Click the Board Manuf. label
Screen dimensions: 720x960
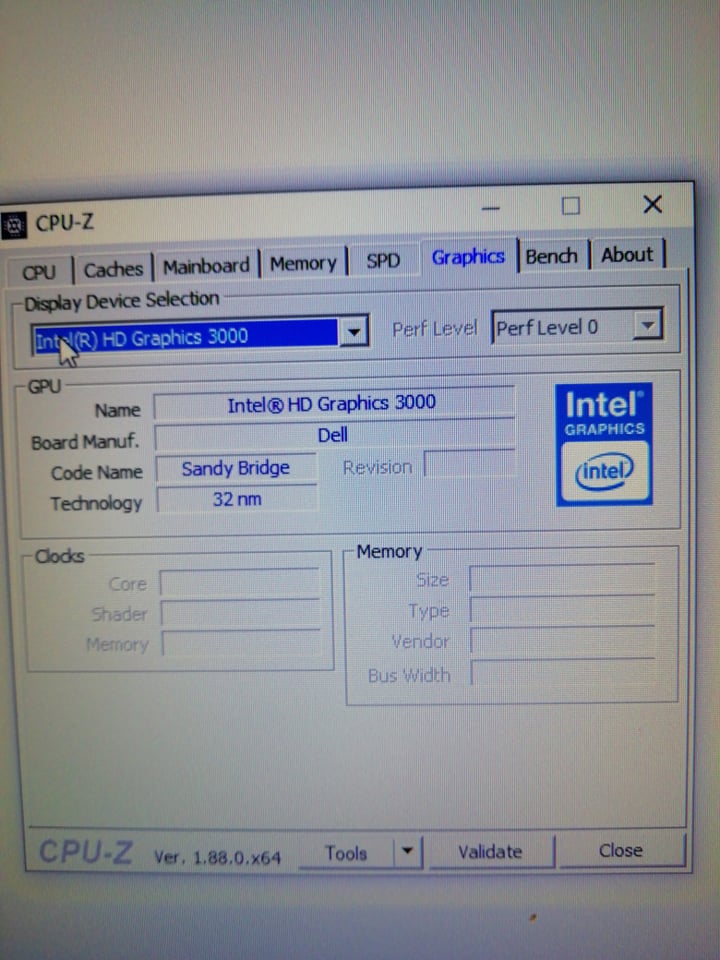click(85, 442)
